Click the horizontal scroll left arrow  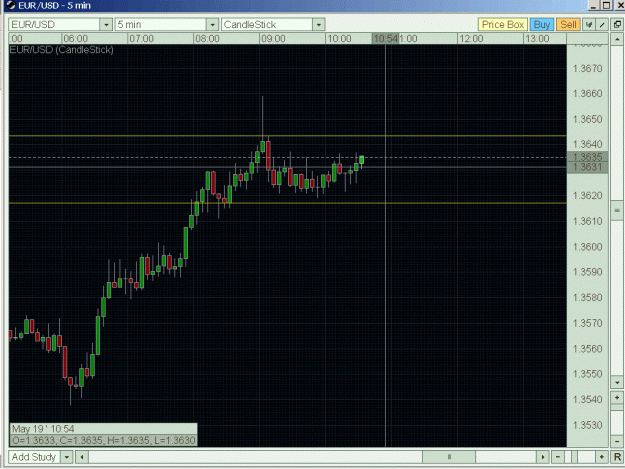coord(82,457)
